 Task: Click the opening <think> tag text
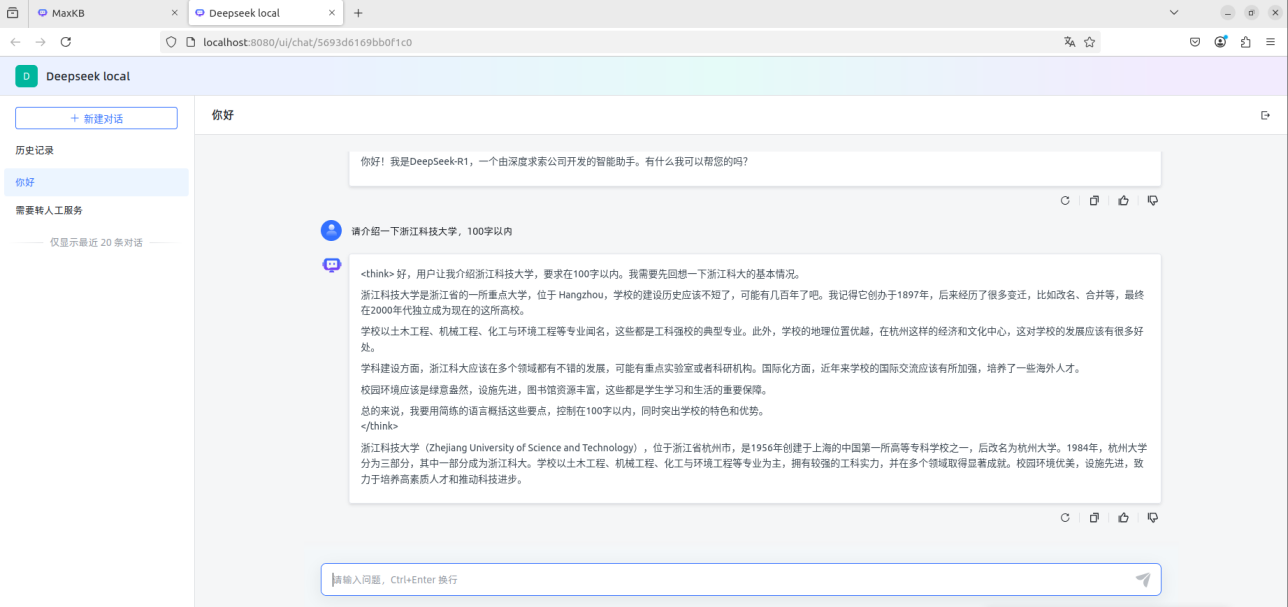click(377, 273)
